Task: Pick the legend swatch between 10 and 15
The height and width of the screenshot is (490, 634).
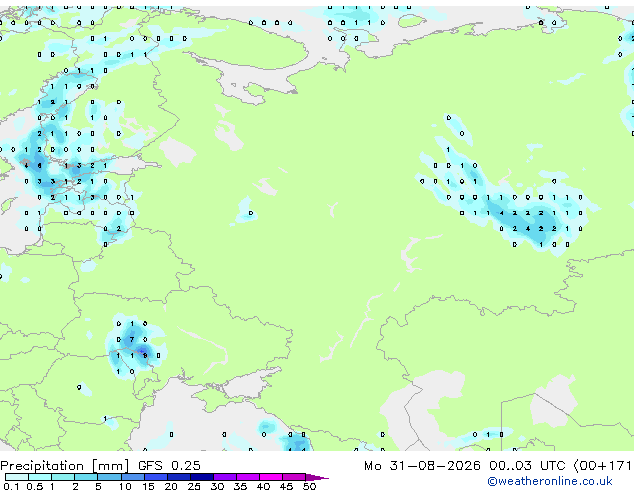Action: [133, 477]
